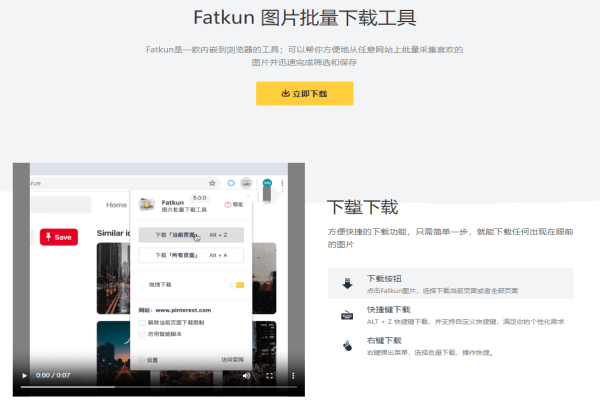Click the bookmark star icon in address bar
The image size is (600, 400).
point(212,183)
